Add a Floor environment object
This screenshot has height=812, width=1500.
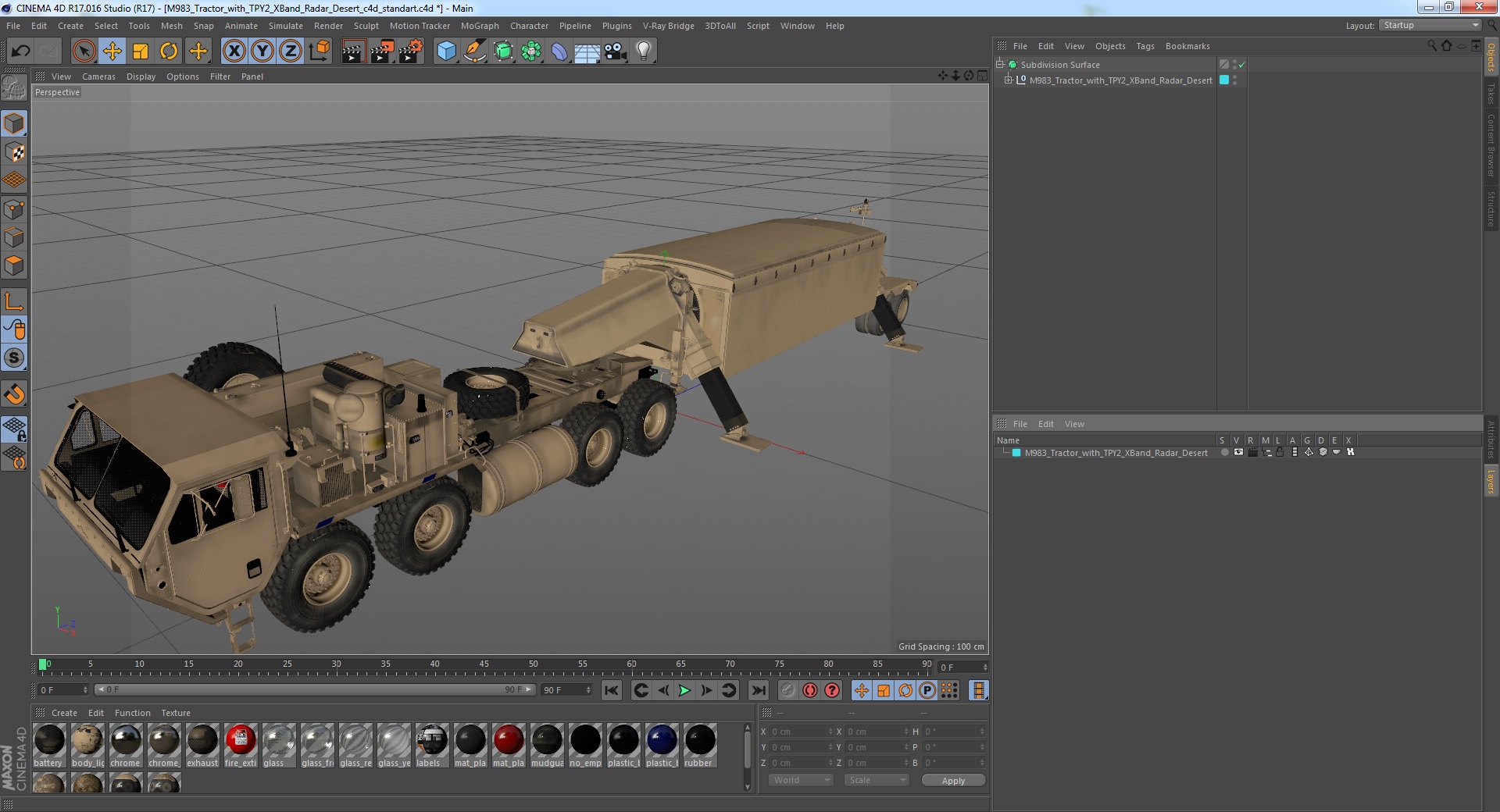tap(587, 52)
